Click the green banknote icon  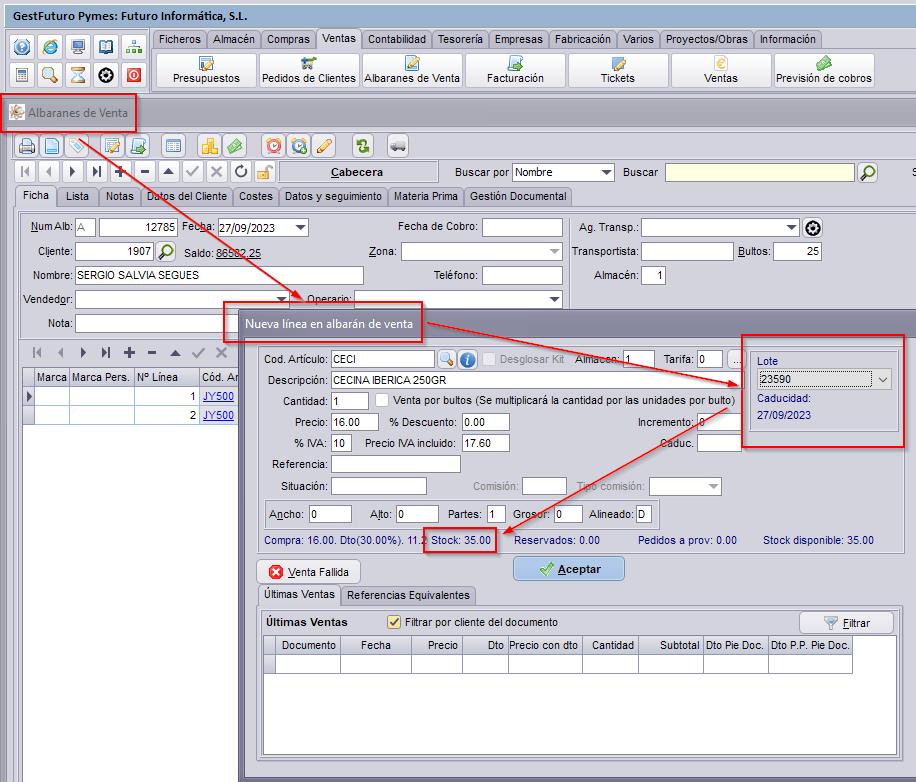pyautogui.click(x=235, y=146)
